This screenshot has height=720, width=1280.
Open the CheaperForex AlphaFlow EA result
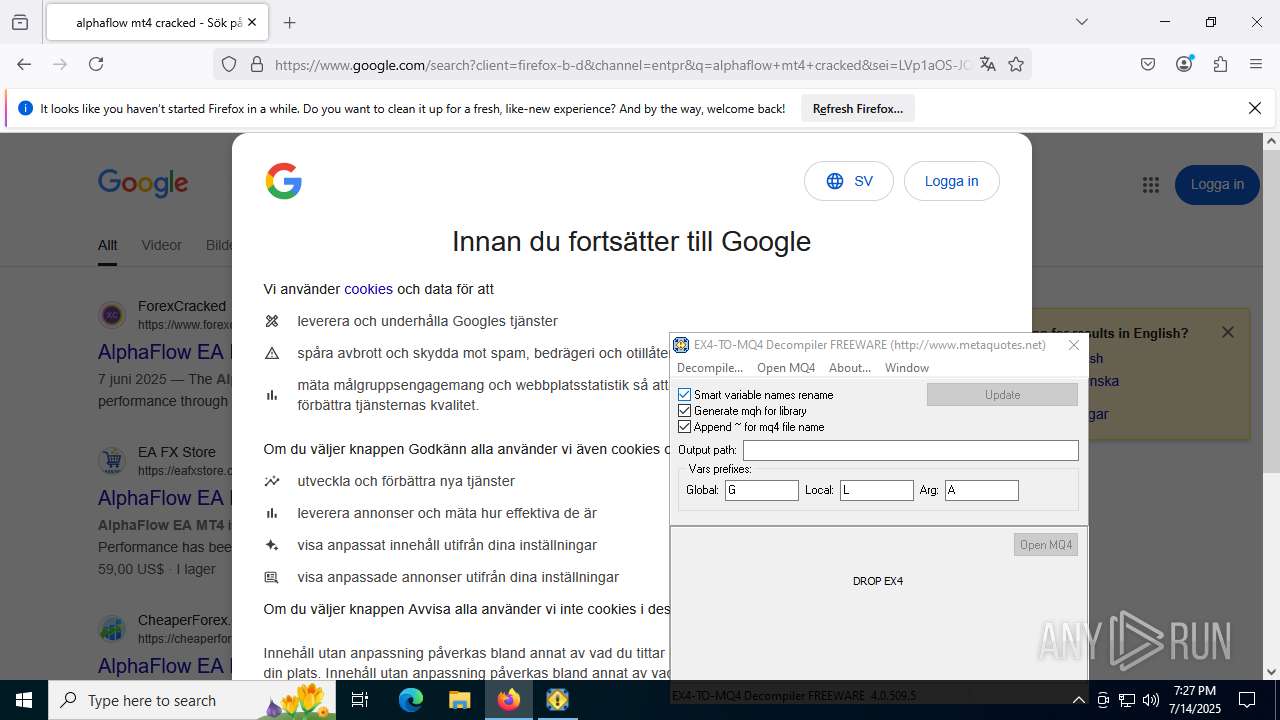pos(164,666)
